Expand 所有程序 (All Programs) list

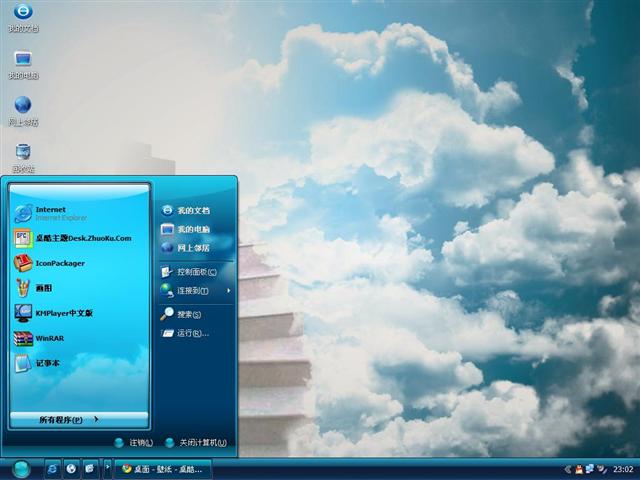68,420
